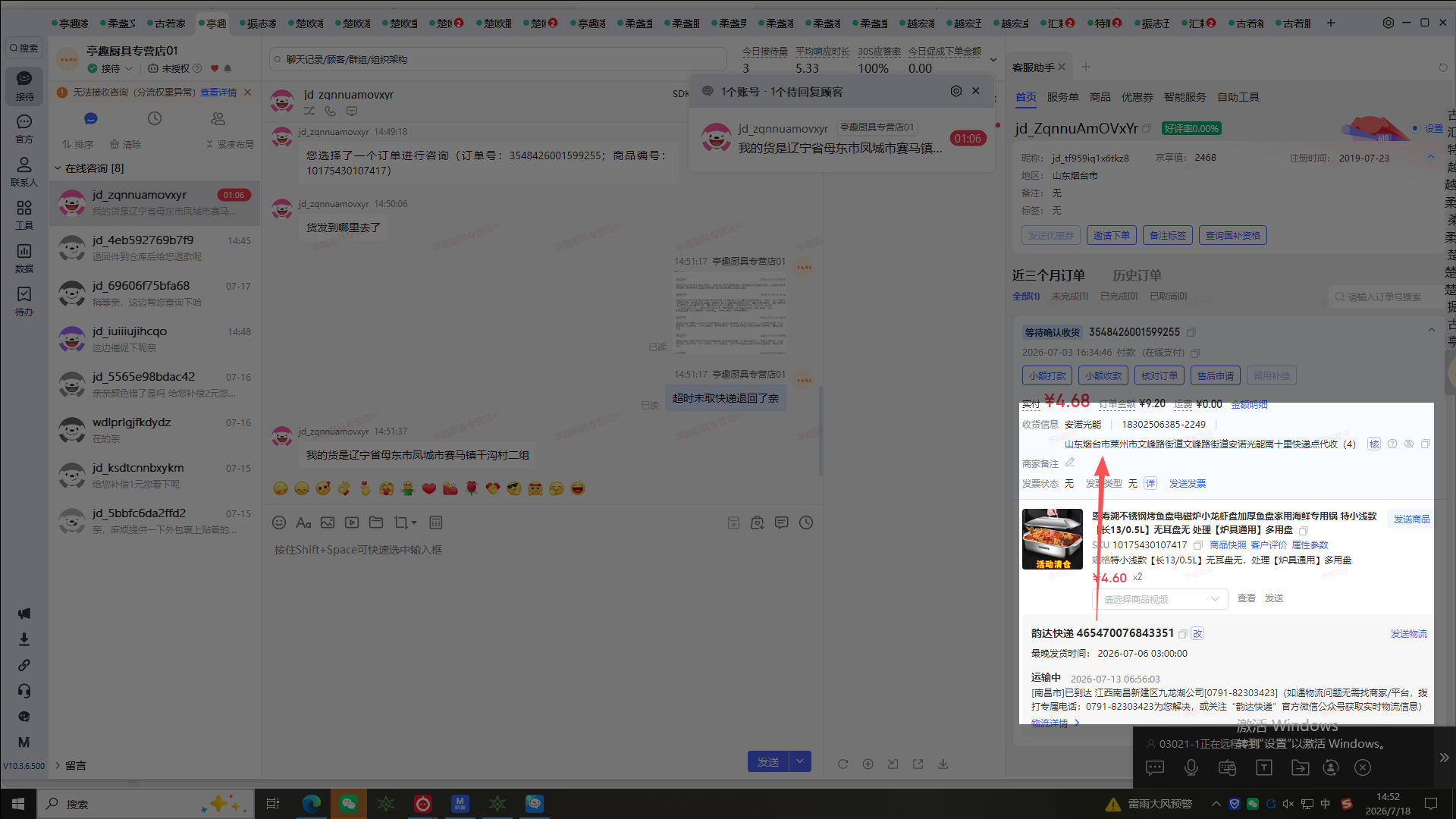Collapse the customer info card chevron
Image resolution: width=1456 pixels, height=819 pixels.
coord(1431,157)
